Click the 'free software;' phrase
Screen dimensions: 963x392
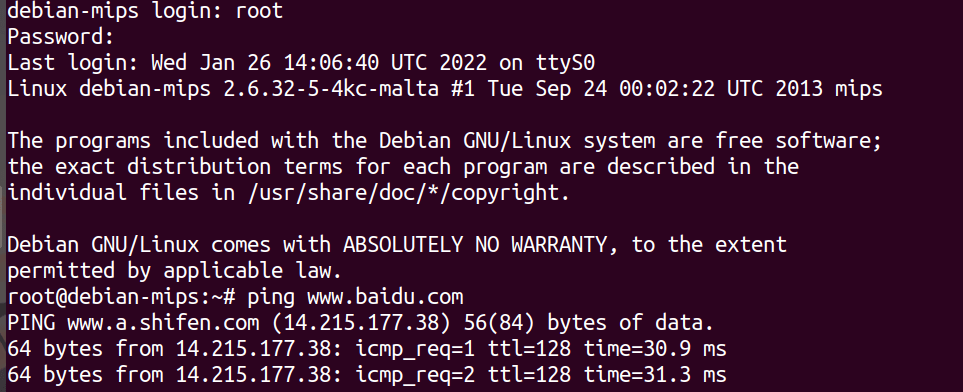[798, 141]
